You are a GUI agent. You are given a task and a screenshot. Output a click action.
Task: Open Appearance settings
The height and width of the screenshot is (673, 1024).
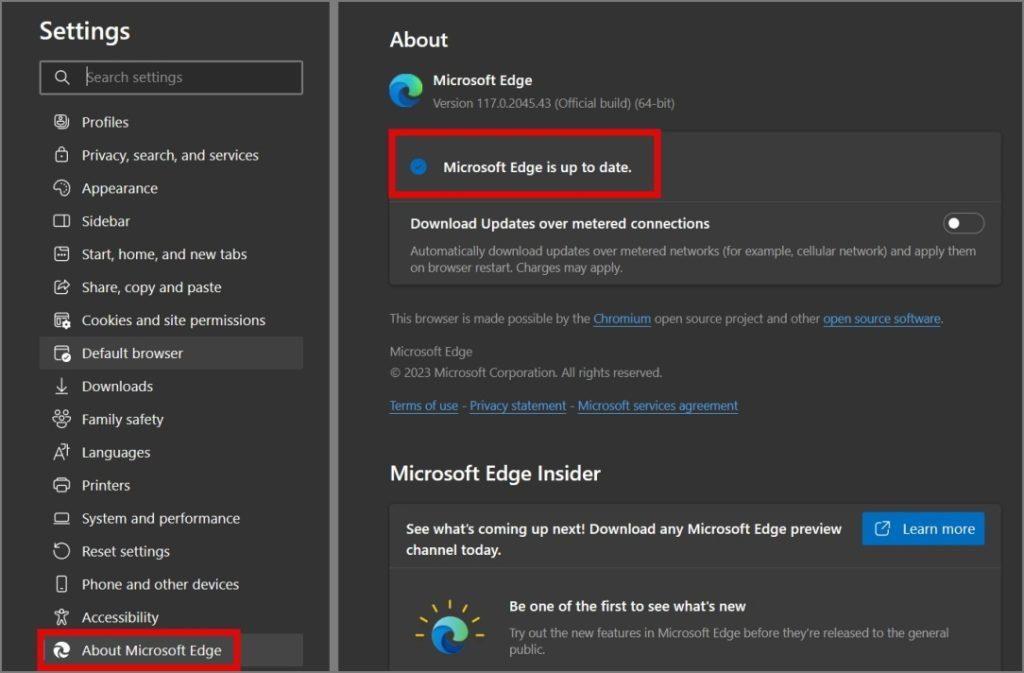(171, 188)
